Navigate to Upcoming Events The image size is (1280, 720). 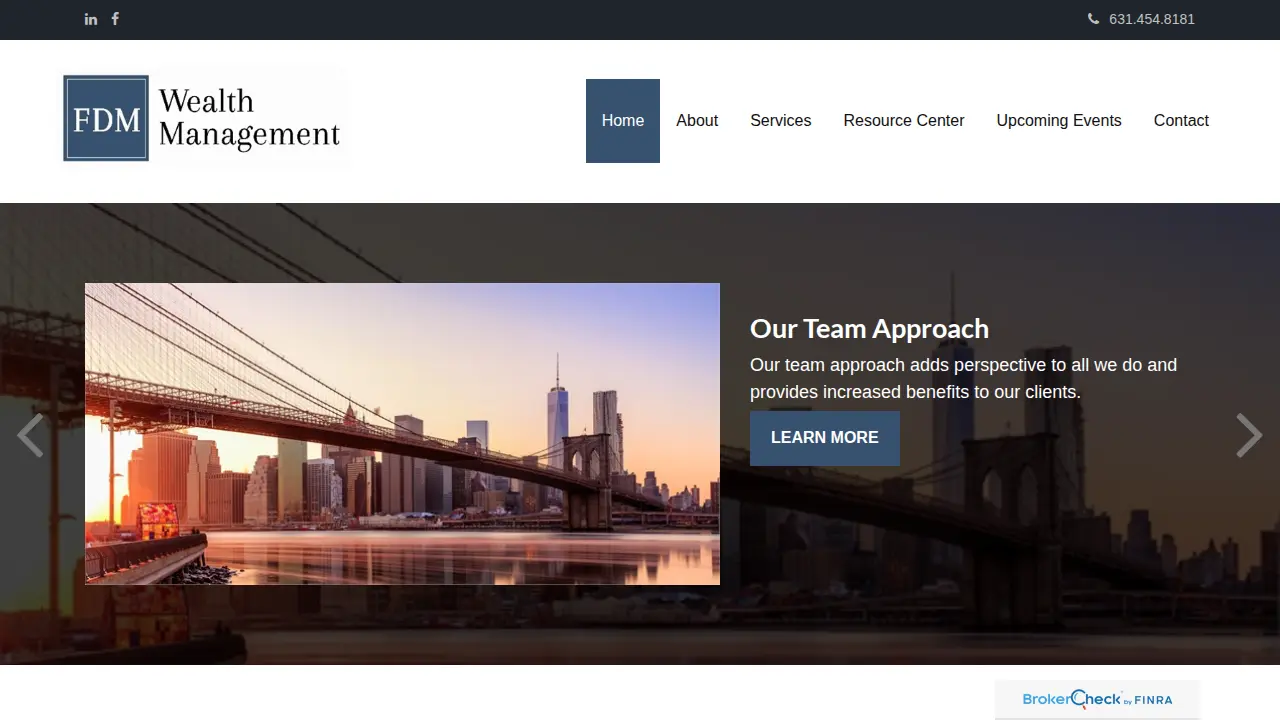[1059, 121]
